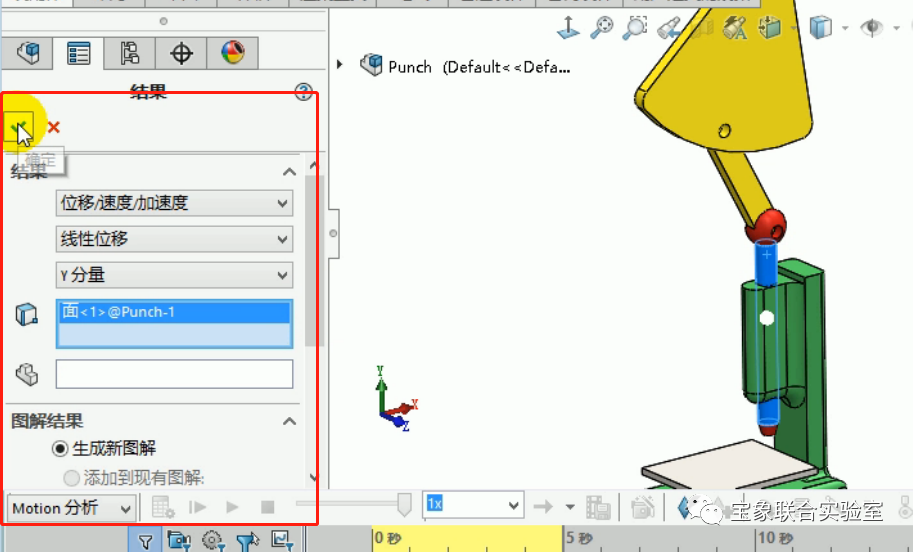
Task: Cancel with the red X button
Action: 54,127
